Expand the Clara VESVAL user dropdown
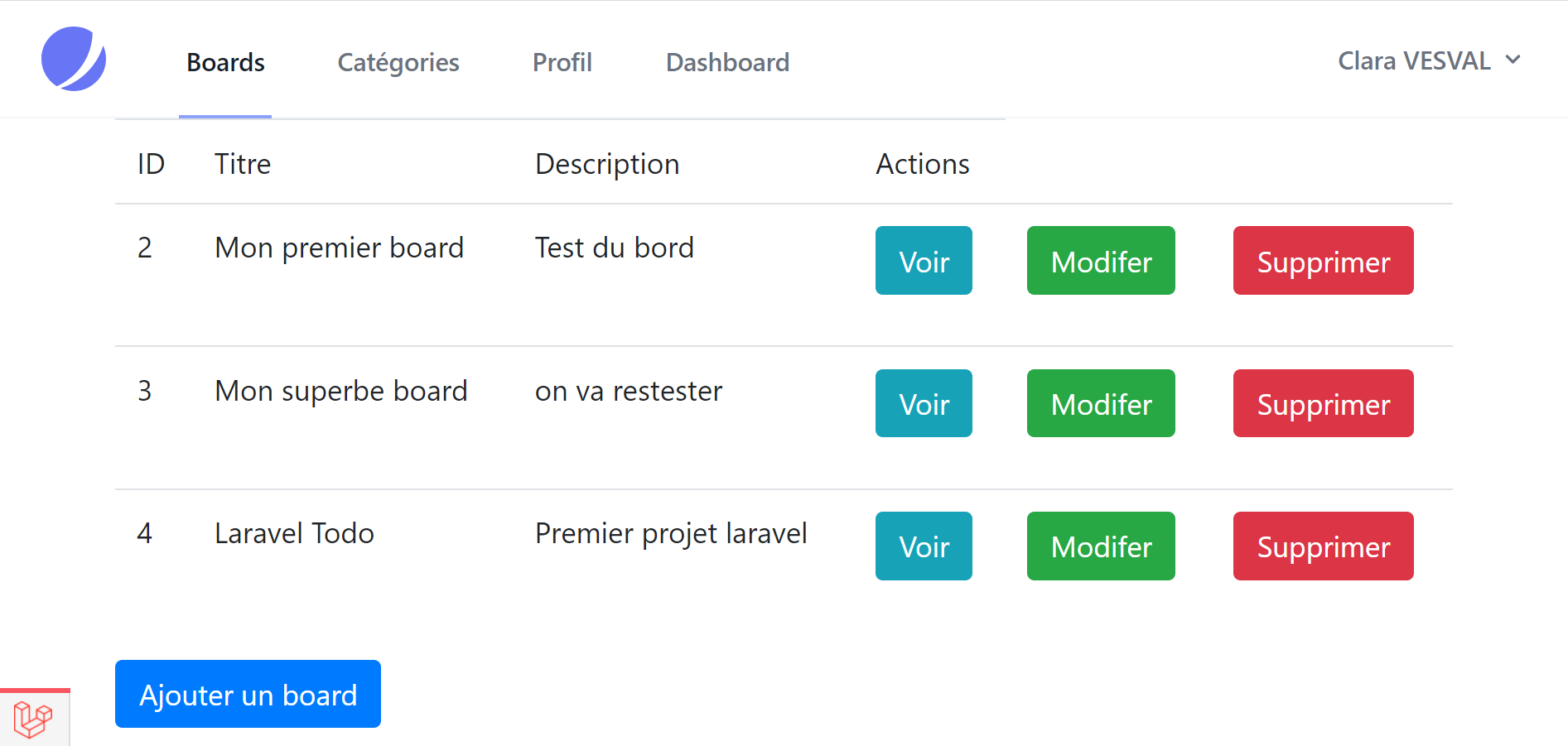 click(1430, 60)
